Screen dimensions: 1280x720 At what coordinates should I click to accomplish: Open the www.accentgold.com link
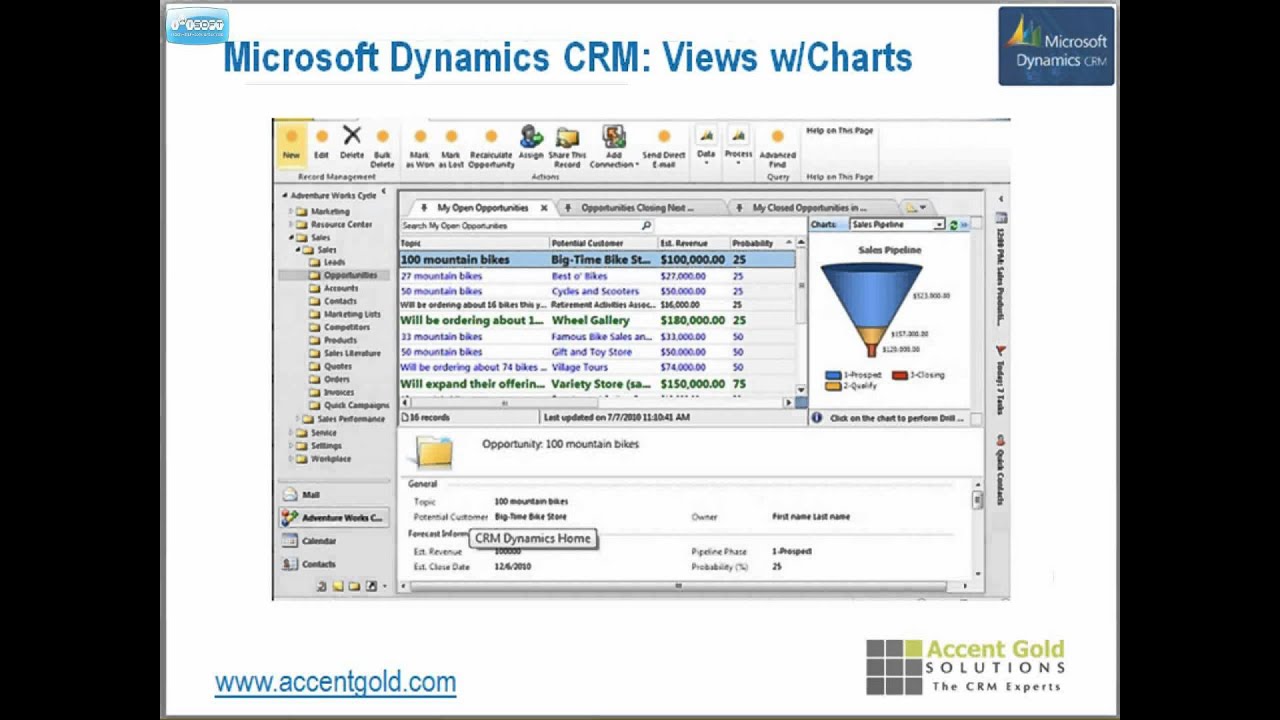tap(335, 683)
